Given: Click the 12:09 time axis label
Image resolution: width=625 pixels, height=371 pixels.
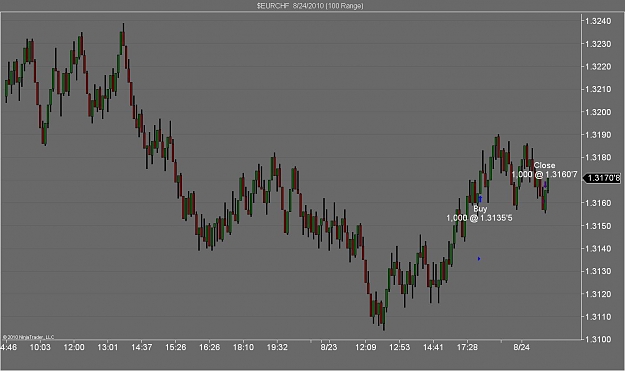Looking at the screenshot, I should 366,347.
